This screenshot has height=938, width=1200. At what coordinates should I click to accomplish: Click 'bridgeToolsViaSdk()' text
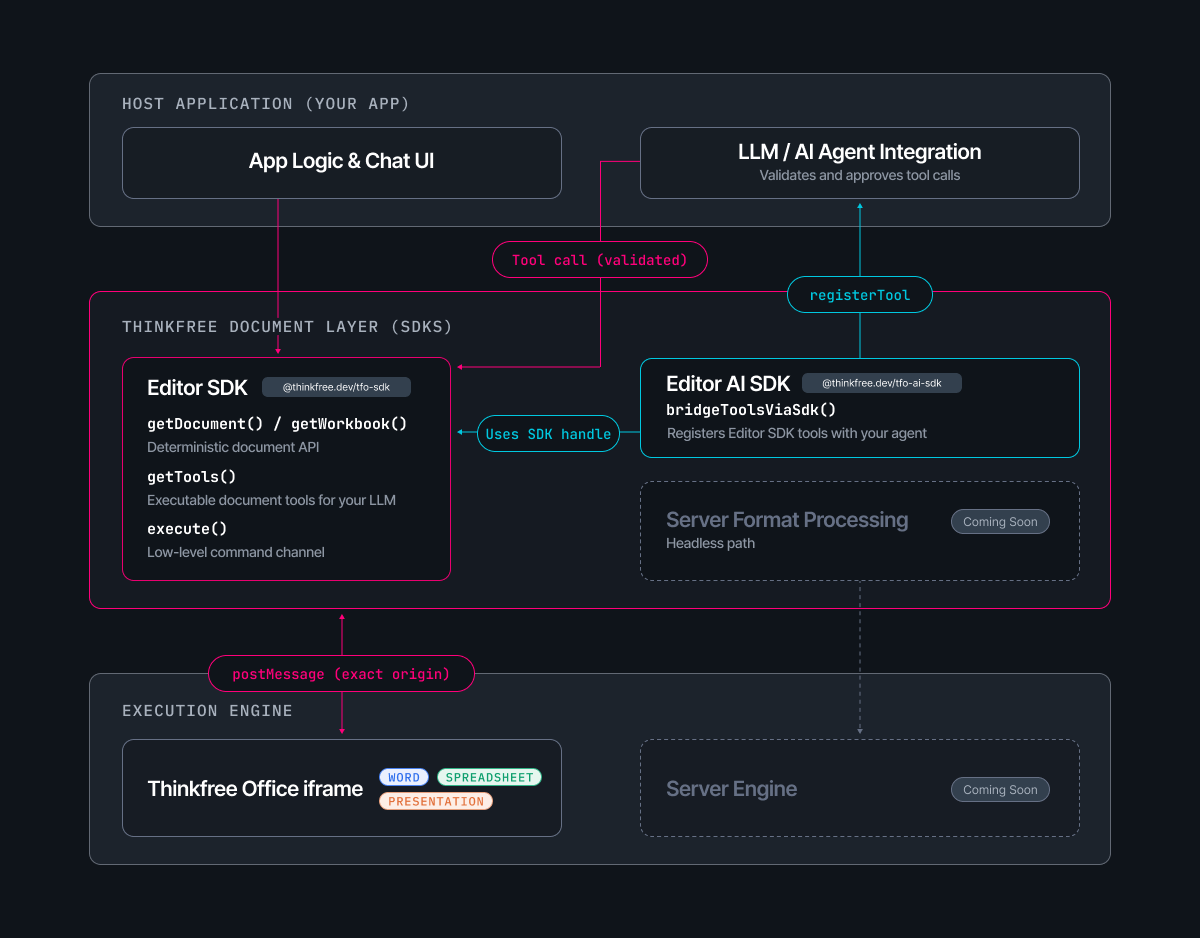(751, 410)
